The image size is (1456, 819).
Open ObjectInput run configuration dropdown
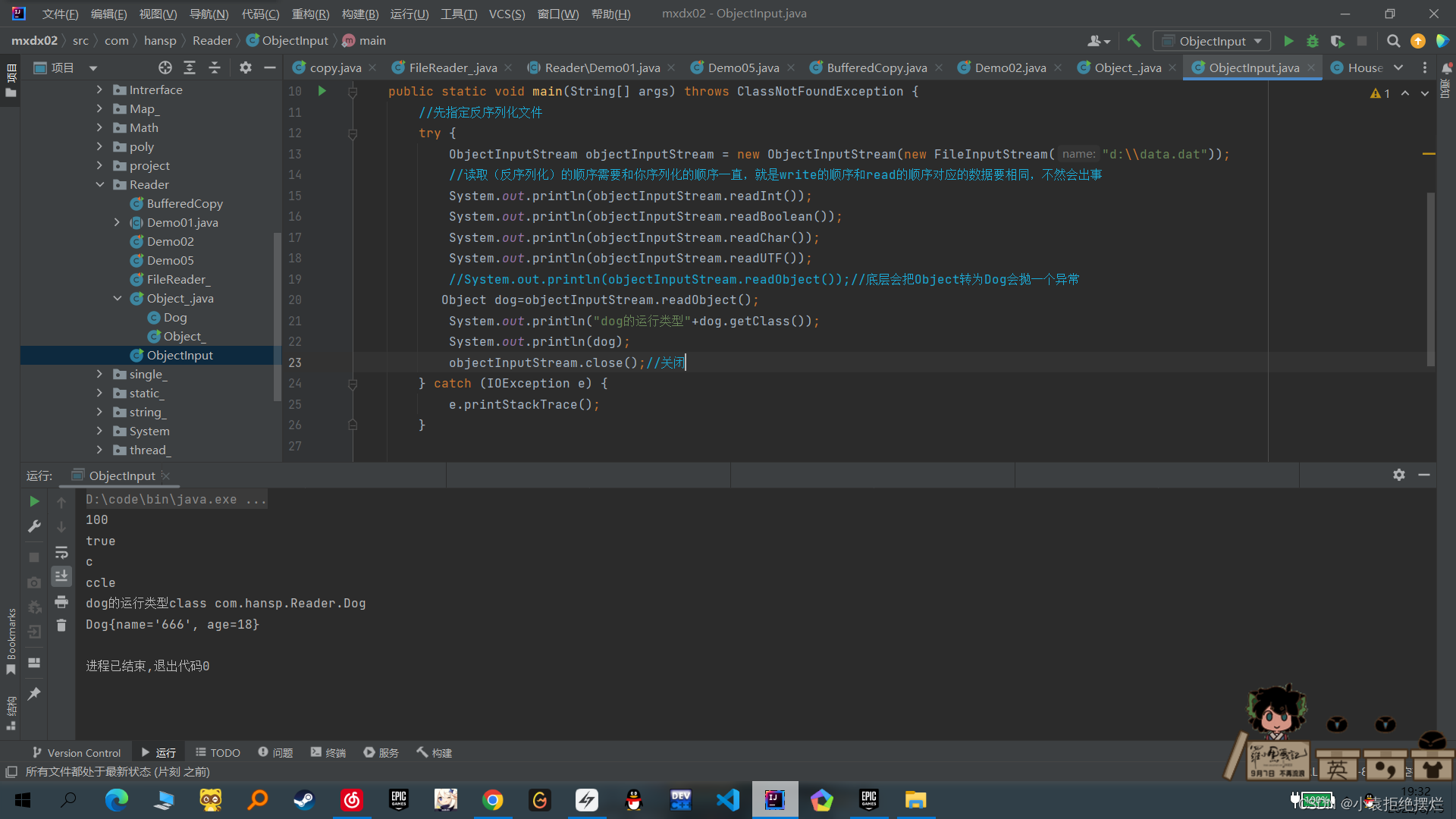1212,41
